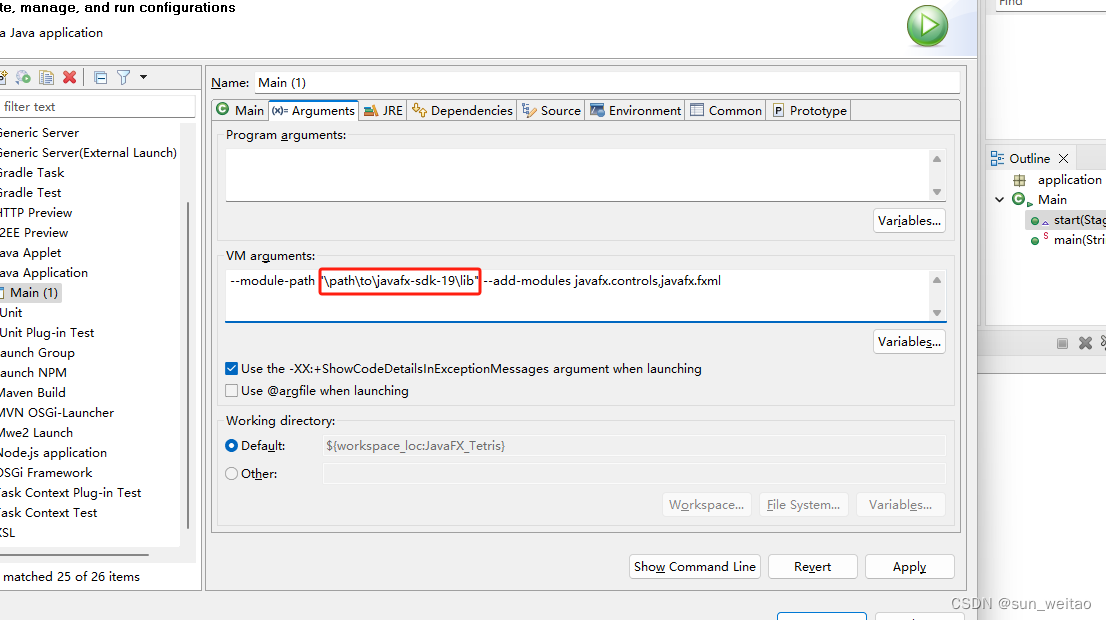The image size is (1106, 620).
Task: Disable Use the -XX:+ShowCodeDetailsInExceptionMessages argument
Action: pyautogui.click(x=231, y=368)
